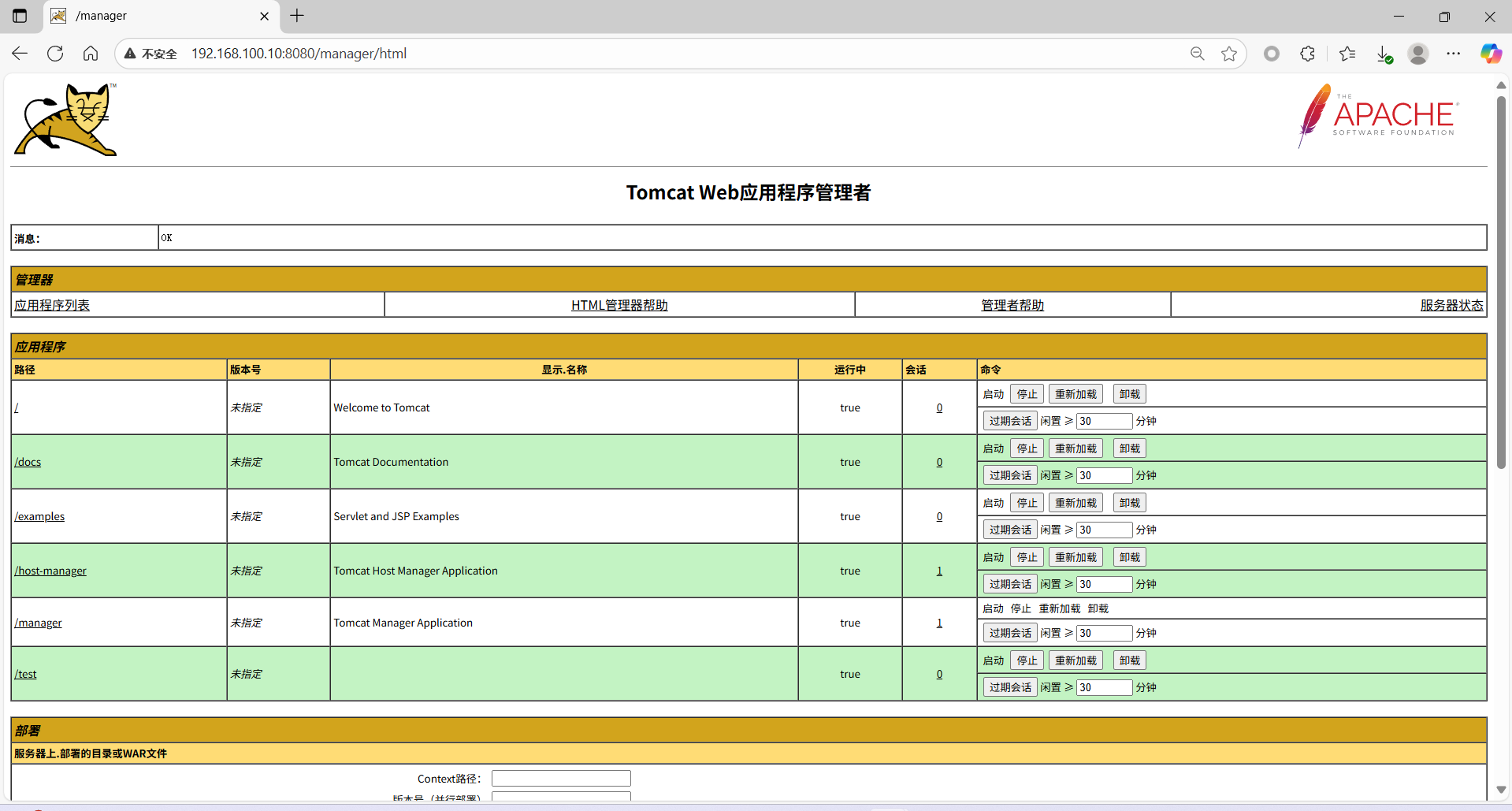Screen dimensions: 1512x811
Task: Open HTML管理器帮助 link
Action: pyautogui.click(x=619, y=305)
